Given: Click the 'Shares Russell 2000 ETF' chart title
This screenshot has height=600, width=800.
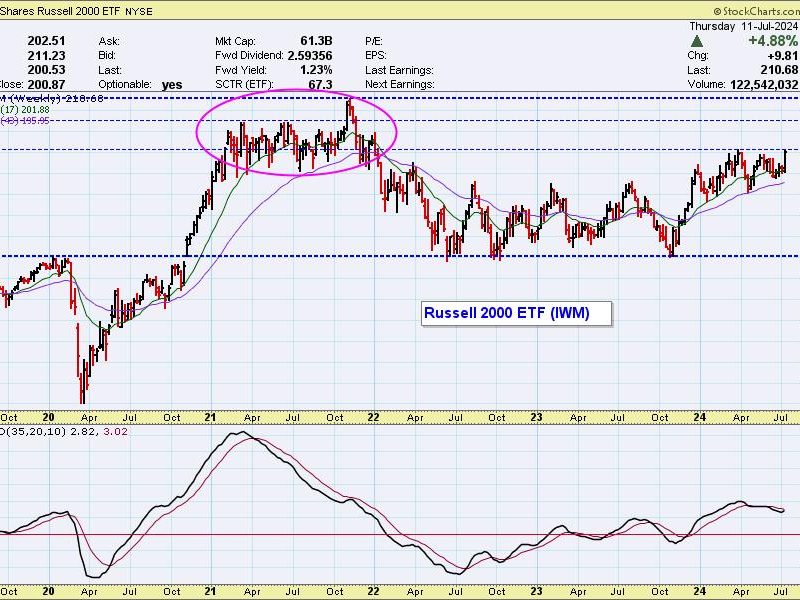Looking at the screenshot, I should [x=60, y=11].
